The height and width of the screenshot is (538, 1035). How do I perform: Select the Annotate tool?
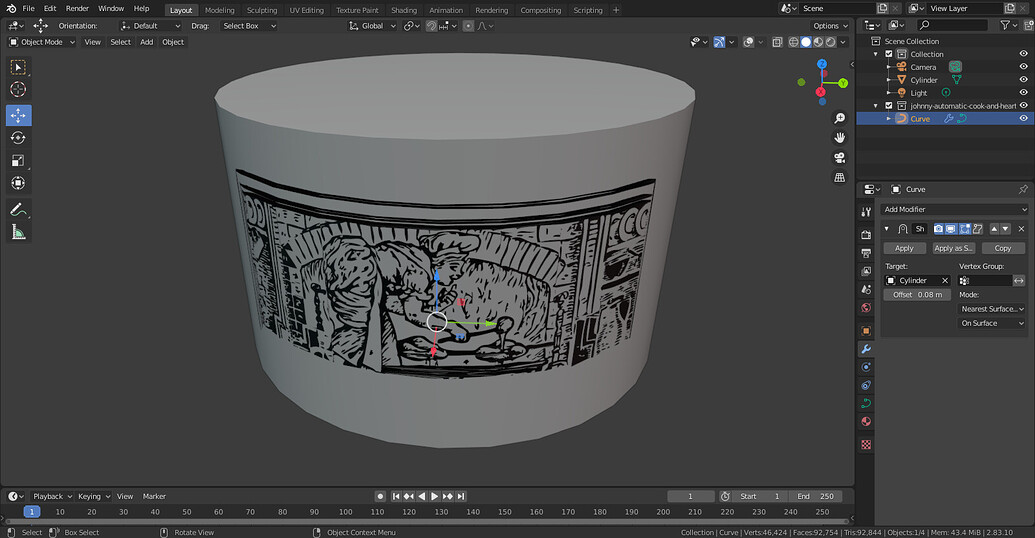click(x=18, y=210)
